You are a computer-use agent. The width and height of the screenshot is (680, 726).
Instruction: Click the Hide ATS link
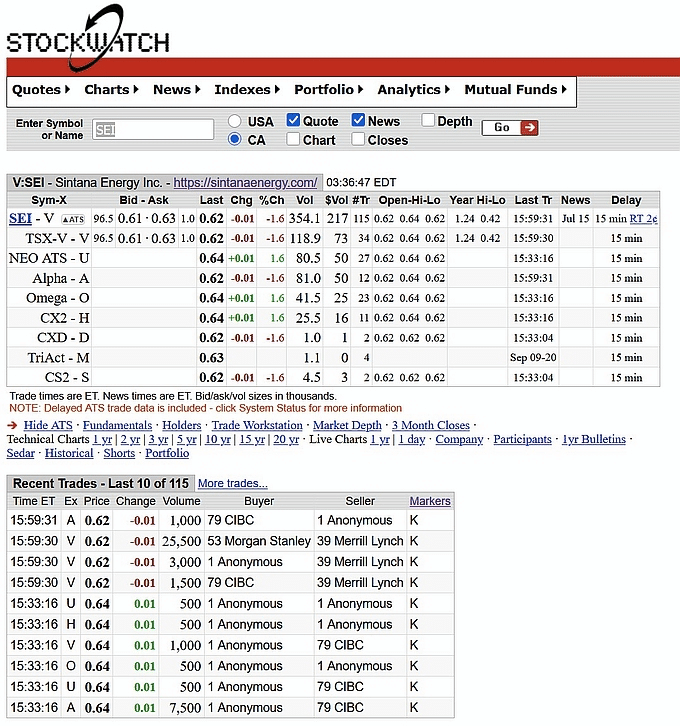(x=48, y=425)
